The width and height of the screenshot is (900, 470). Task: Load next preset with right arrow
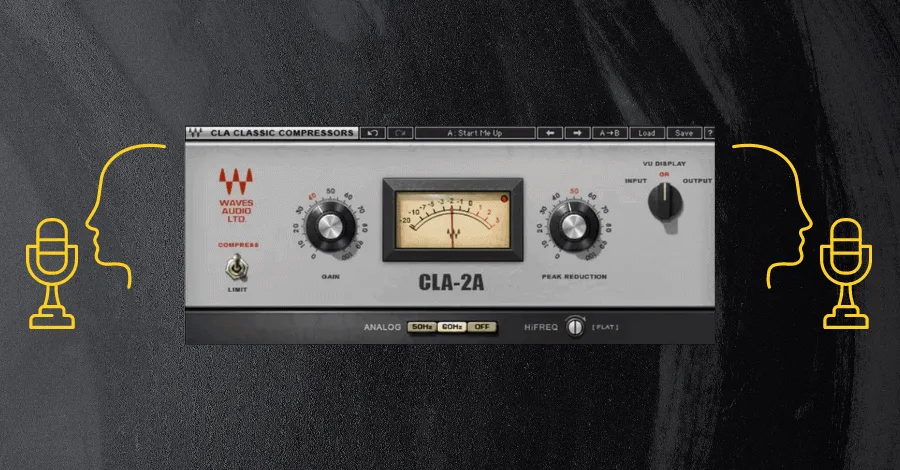577,133
